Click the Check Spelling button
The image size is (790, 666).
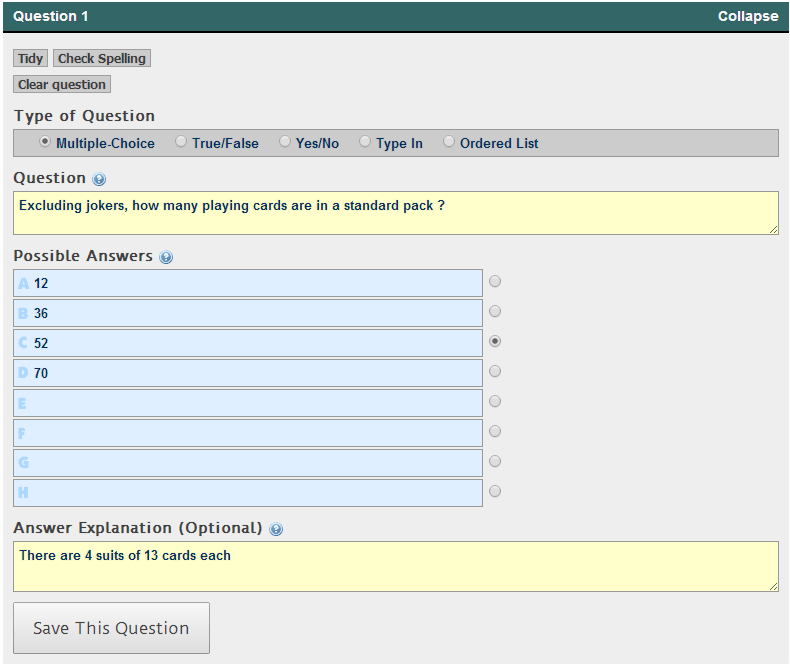coord(102,58)
